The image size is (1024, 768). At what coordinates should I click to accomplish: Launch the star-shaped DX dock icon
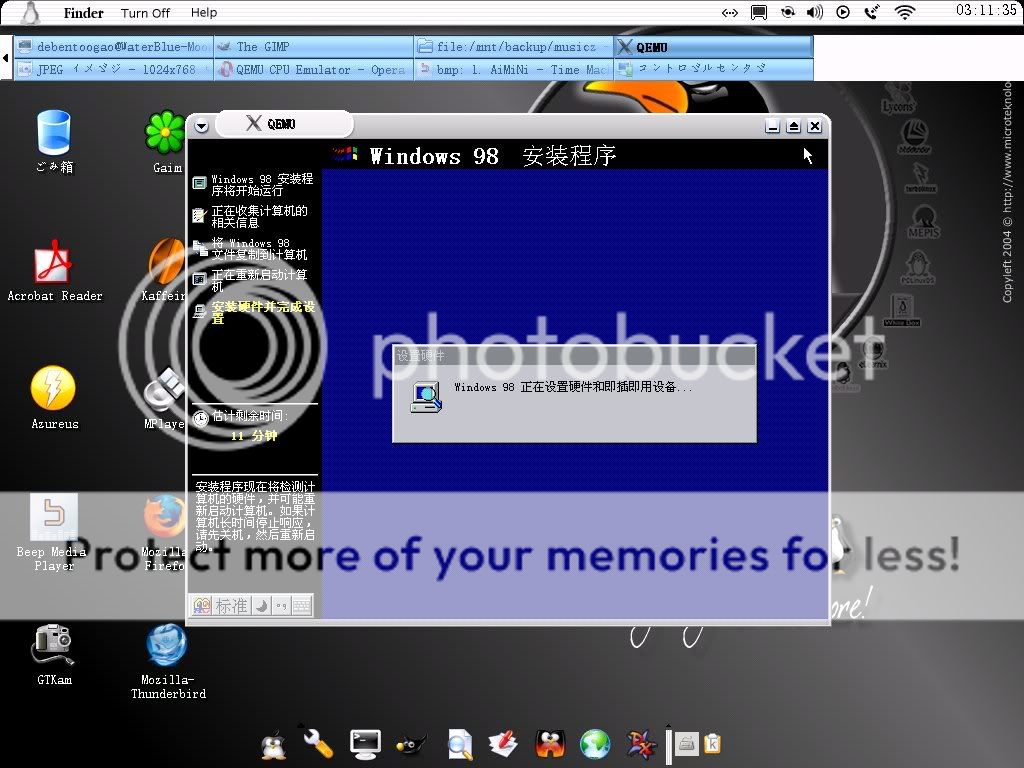(x=641, y=744)
